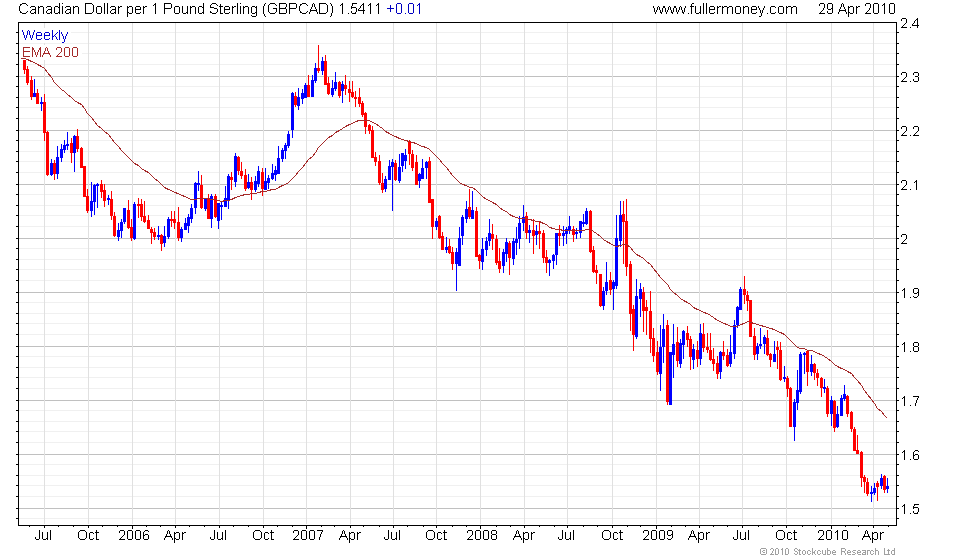Click the 2 price axis label
980x560 pixels.
904,239
